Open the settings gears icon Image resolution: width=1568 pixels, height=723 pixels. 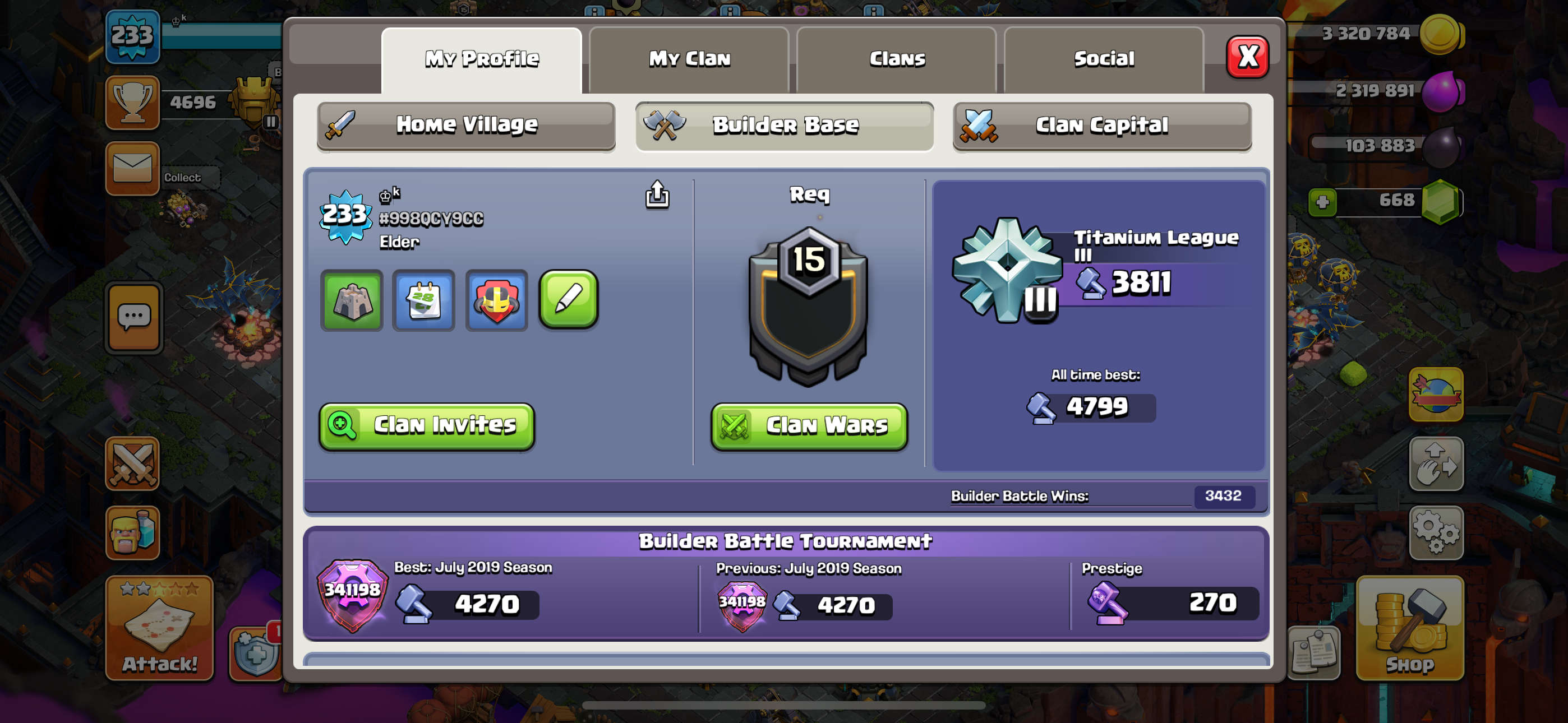point(1436,533)
